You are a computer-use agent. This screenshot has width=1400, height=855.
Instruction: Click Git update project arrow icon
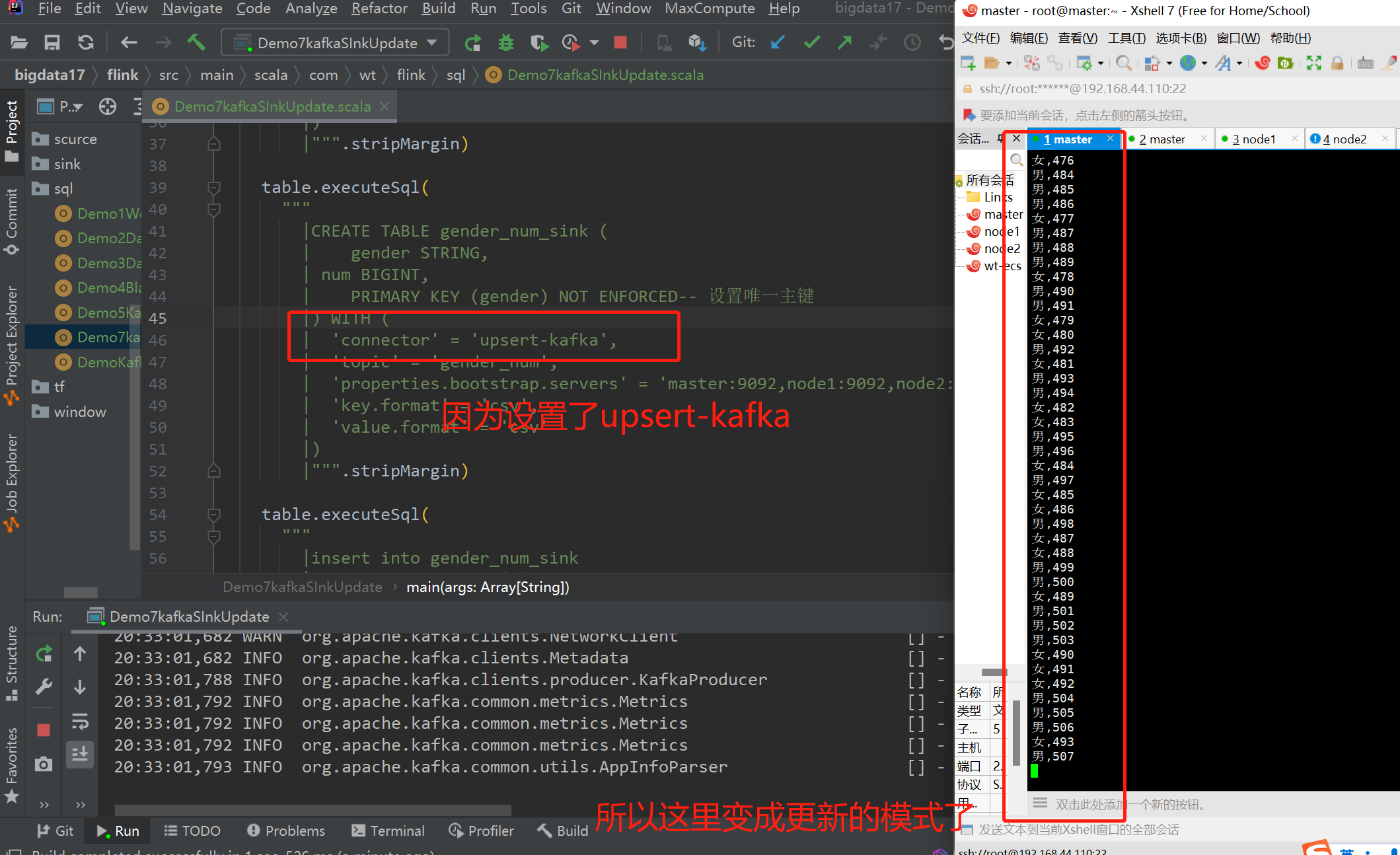point(778,43)
